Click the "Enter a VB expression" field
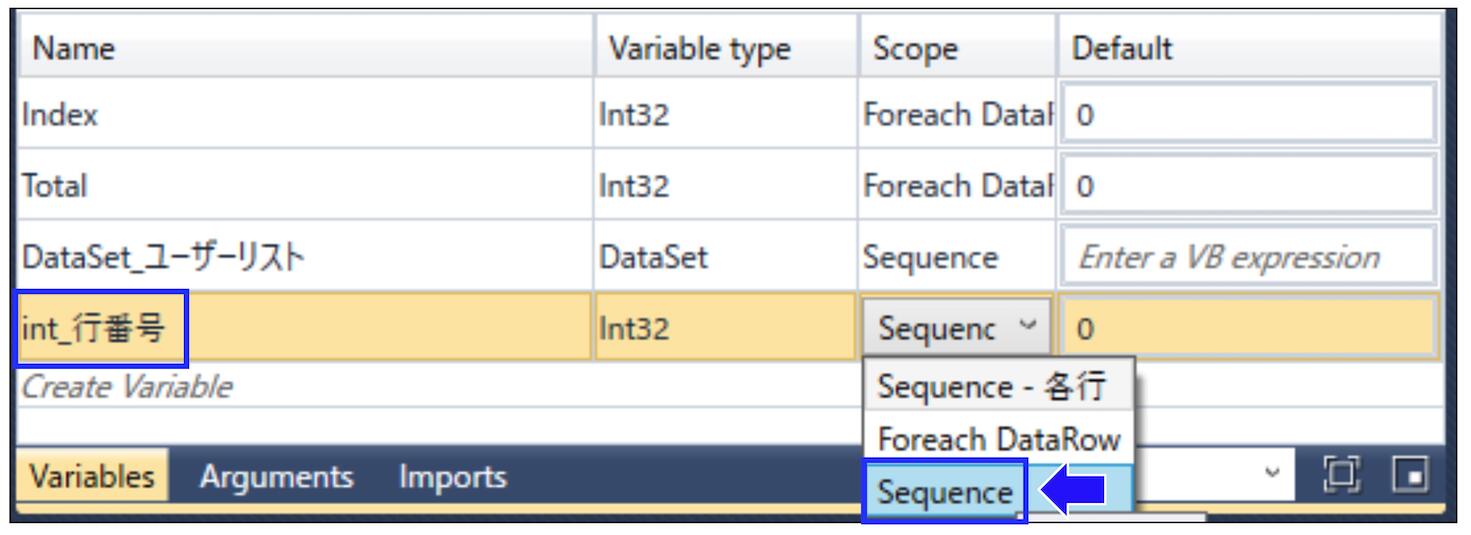The height and width of the screenshot is (535, 1471). click(x=1248, y=257)
